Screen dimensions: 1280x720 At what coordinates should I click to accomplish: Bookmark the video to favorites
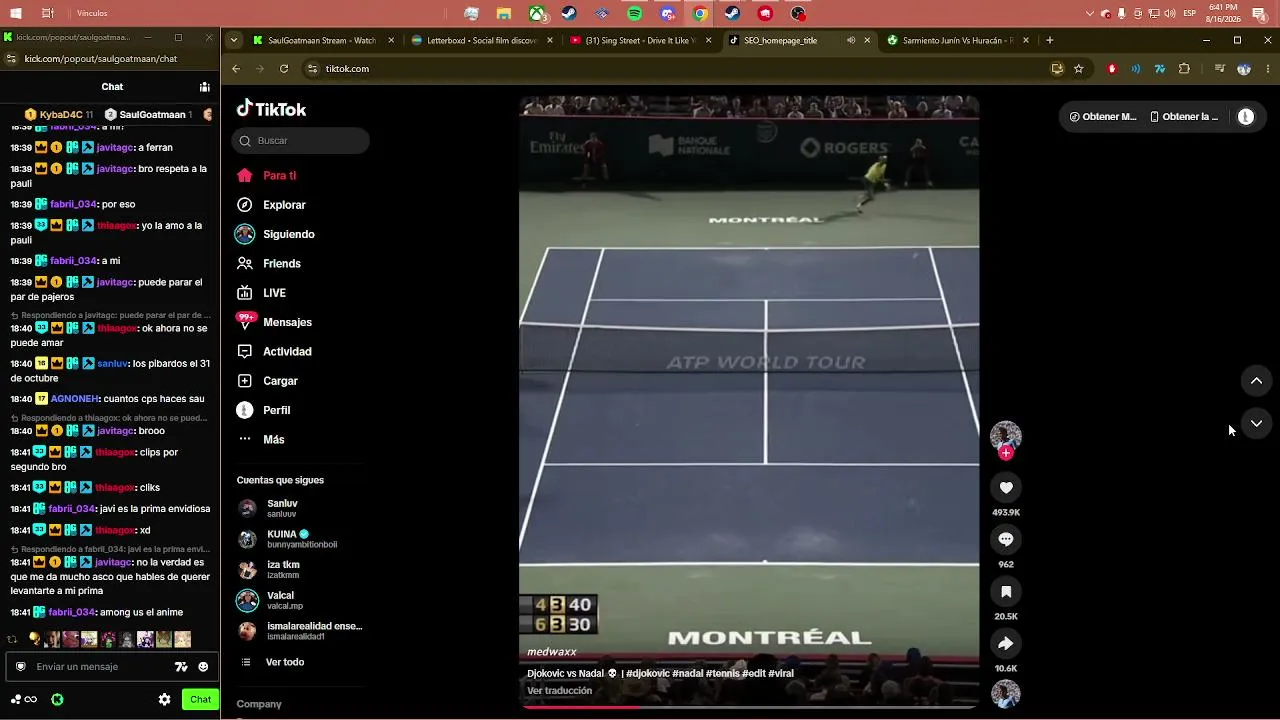coord(1006,592)
